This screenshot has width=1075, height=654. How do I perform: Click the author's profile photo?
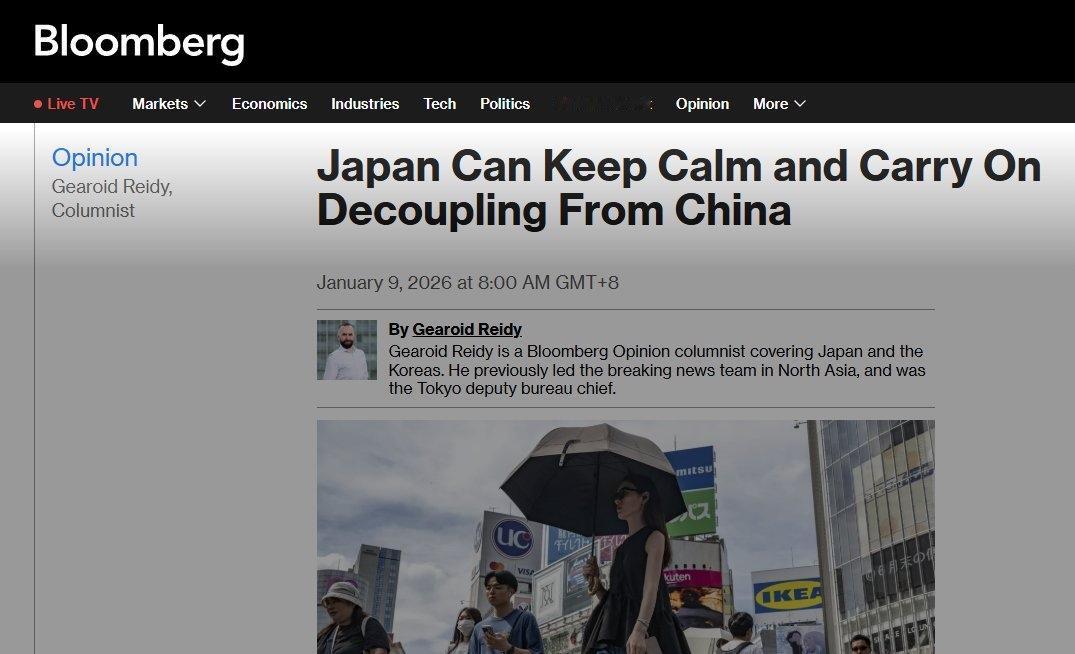[x=346, y=349]
